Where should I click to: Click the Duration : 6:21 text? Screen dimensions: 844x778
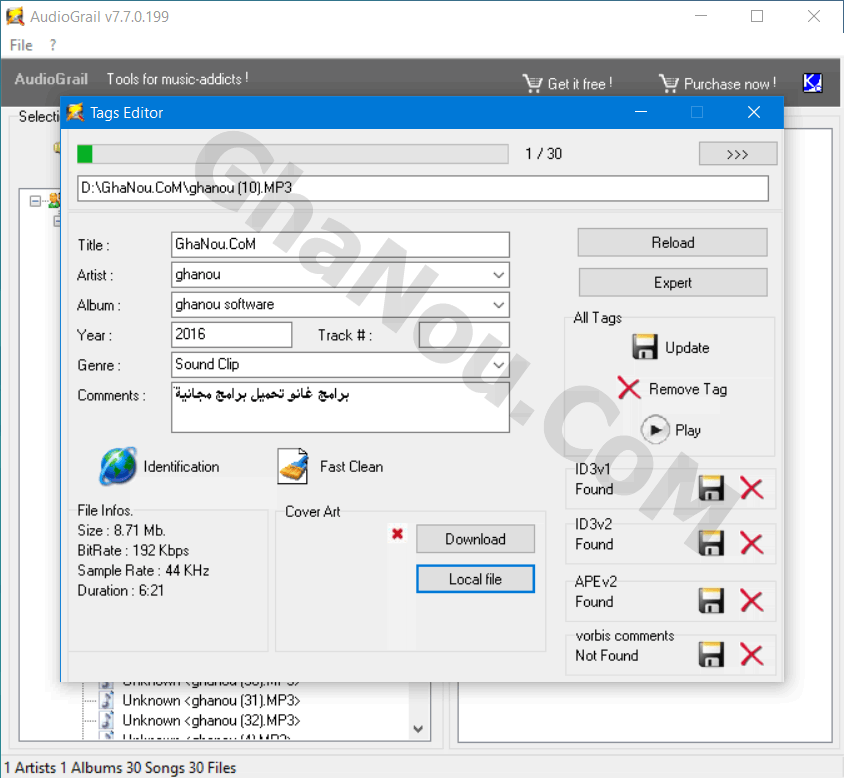[x=121, y=590]
